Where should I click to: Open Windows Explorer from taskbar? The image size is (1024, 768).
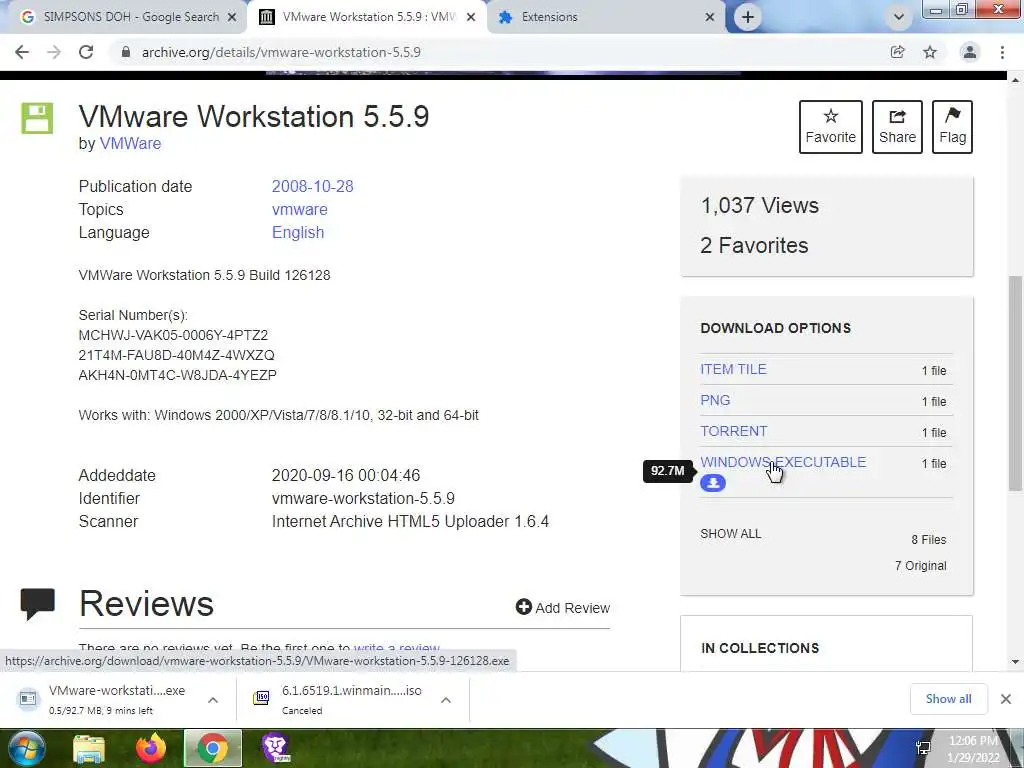coord(89,748)
